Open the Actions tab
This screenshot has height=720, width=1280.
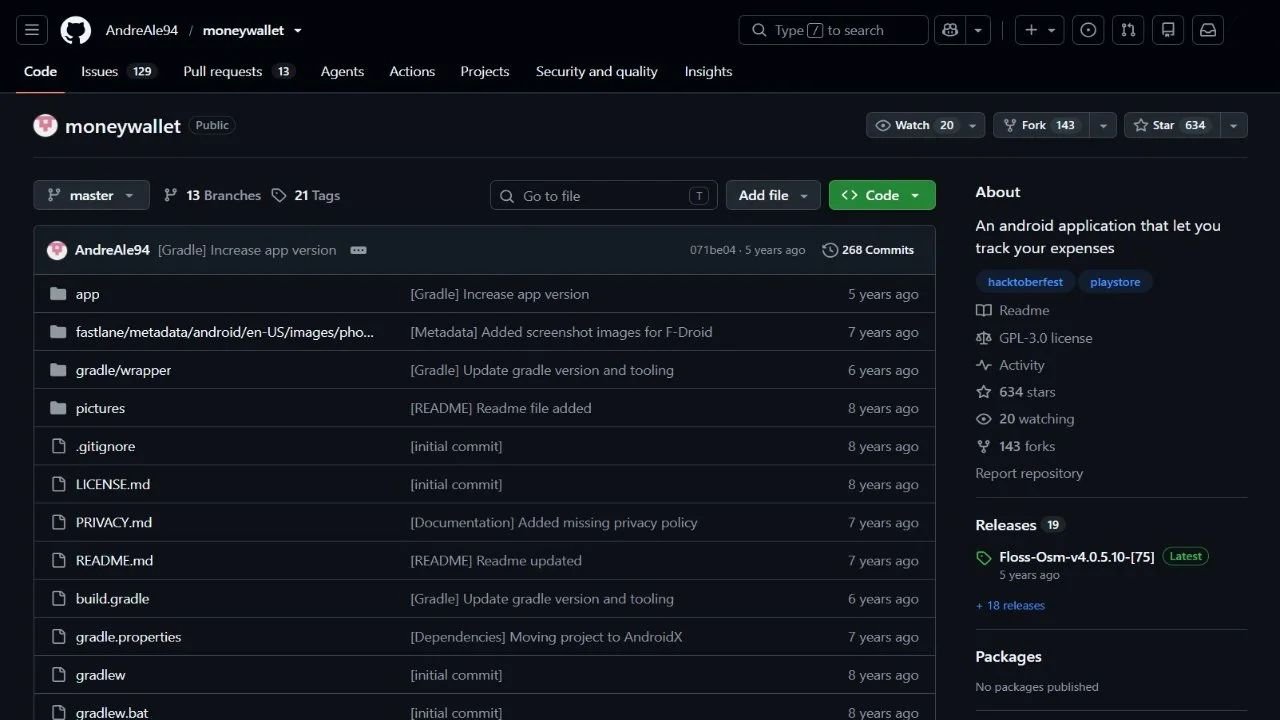click(412, 71)
